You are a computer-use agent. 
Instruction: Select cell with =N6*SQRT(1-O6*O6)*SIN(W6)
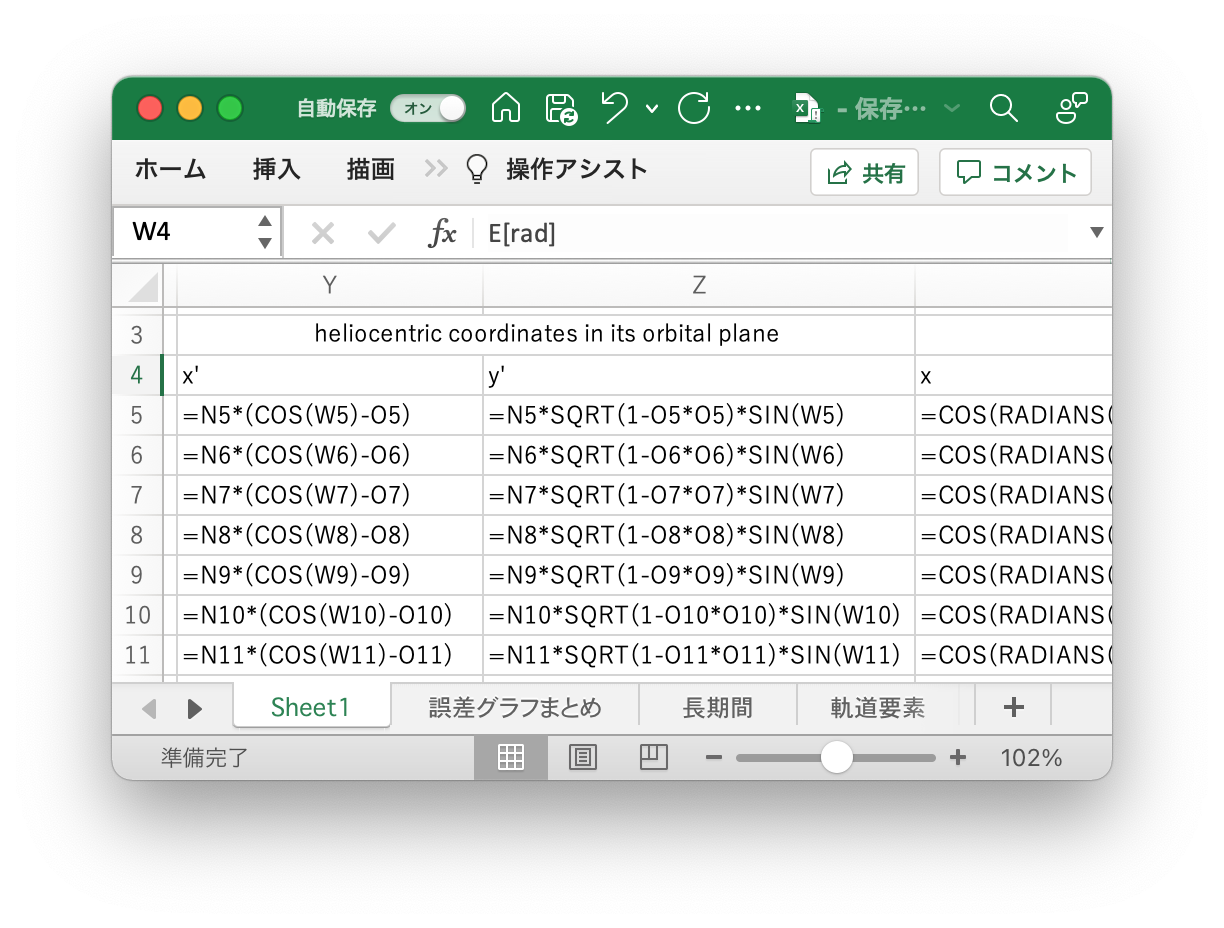[x=699, y=455]
